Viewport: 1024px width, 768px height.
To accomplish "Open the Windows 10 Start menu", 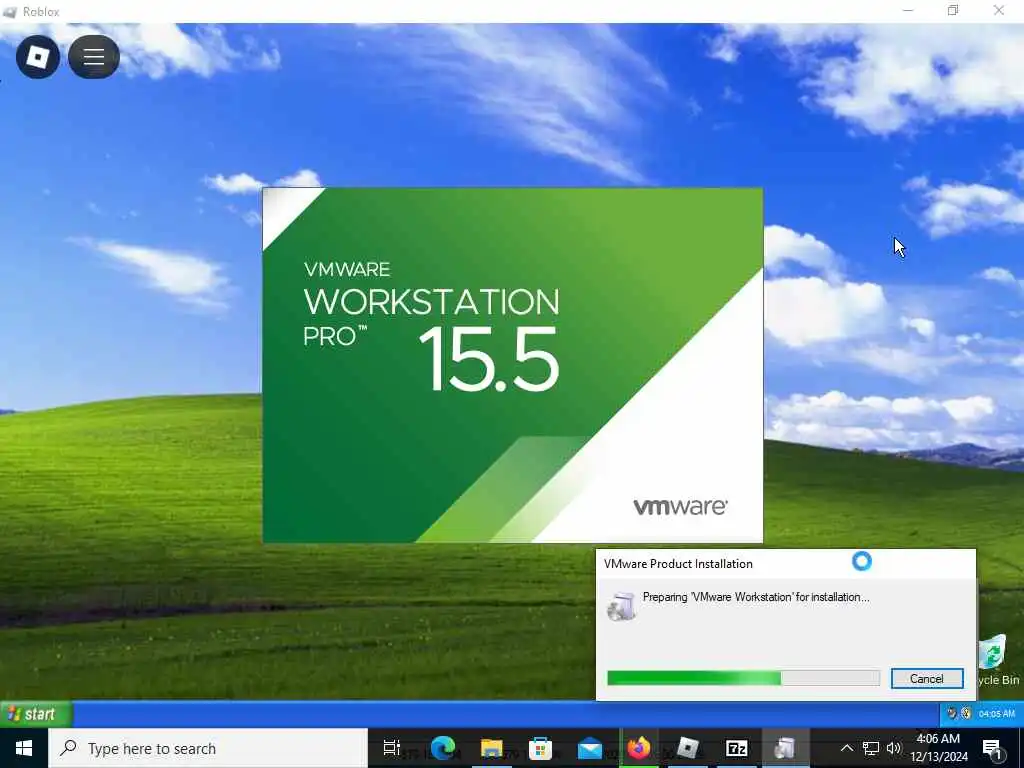I will pyautogui.click(x=24, y=748).
